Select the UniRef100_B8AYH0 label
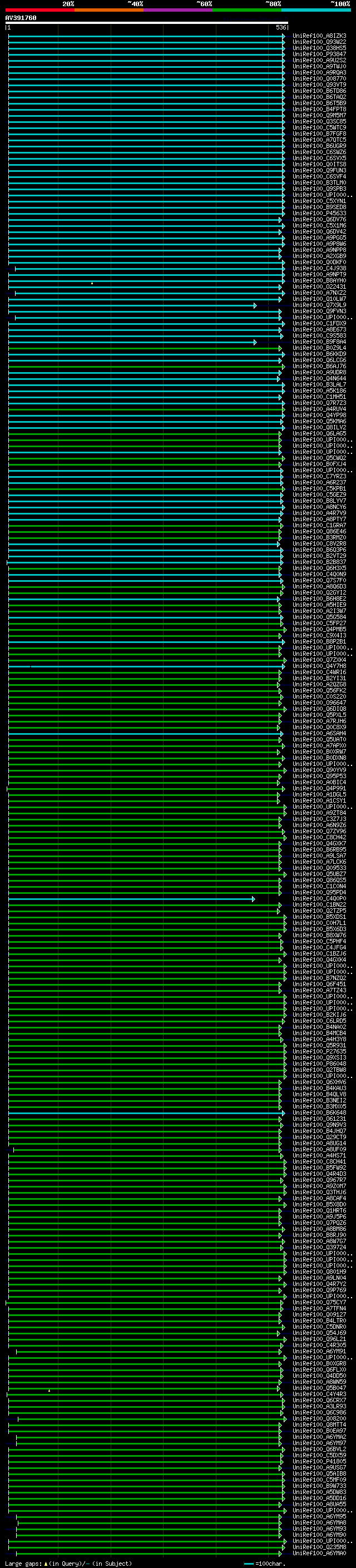 pos(319,280)
